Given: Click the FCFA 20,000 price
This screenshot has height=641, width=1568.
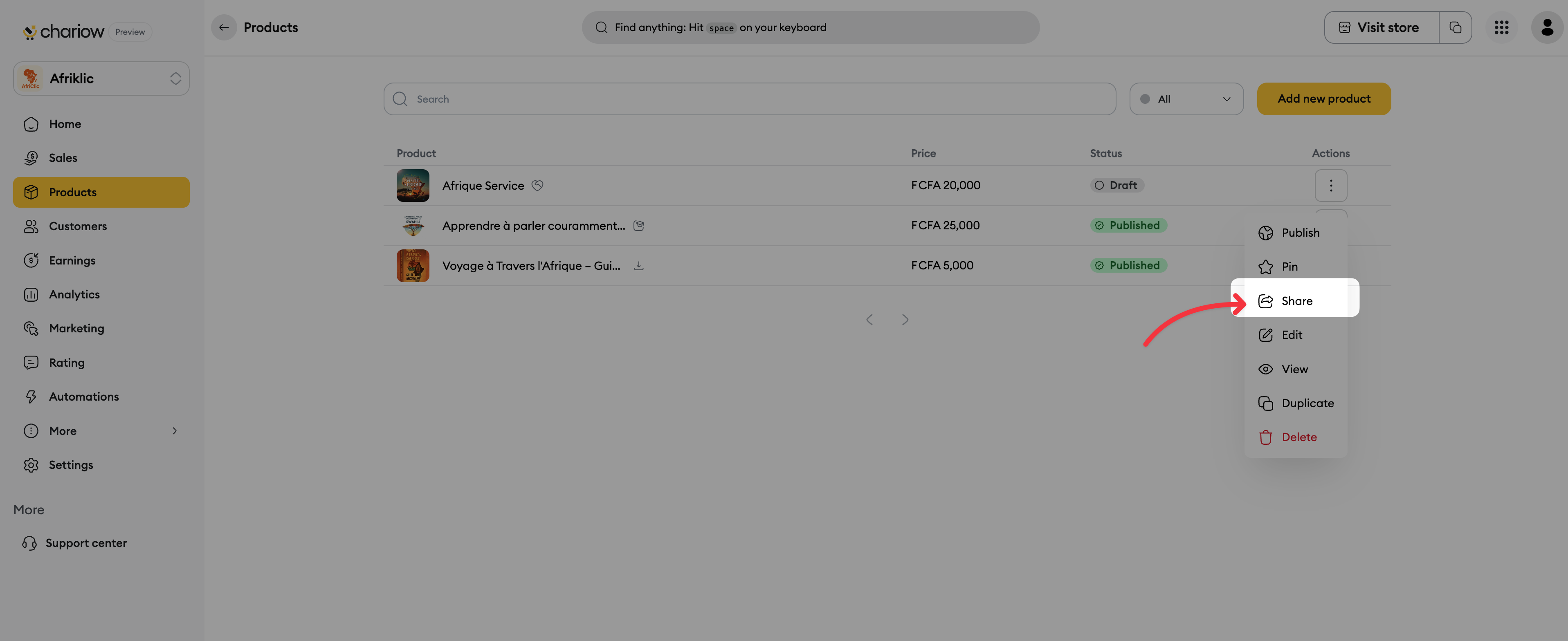Looking at the screenshot, I should coord(945,186).
